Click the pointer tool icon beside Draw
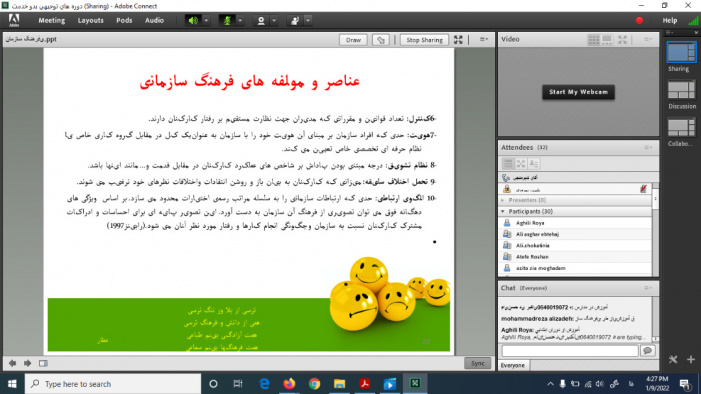Screen dimensions: 701x394 pos(380,40)
